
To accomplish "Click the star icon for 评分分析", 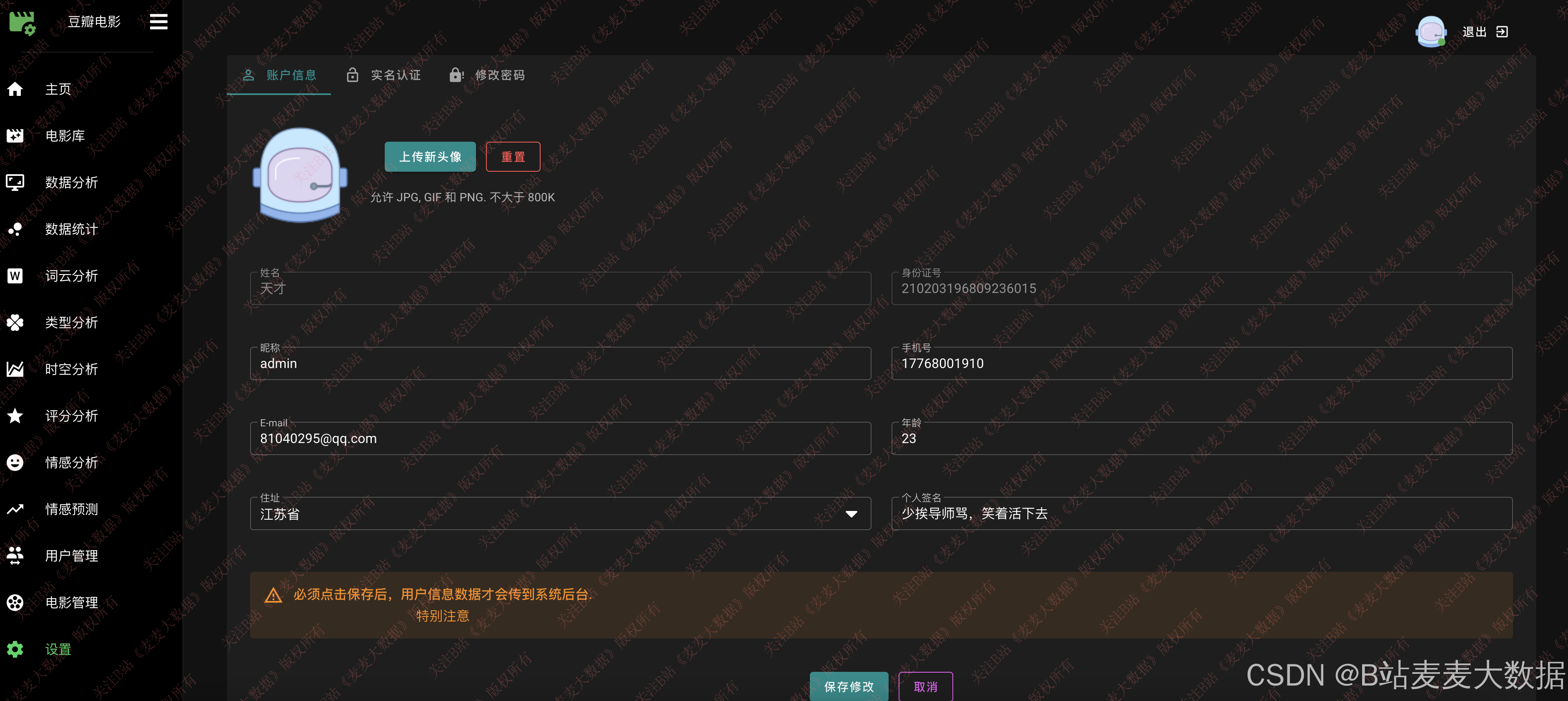I will tap(15, 416).
